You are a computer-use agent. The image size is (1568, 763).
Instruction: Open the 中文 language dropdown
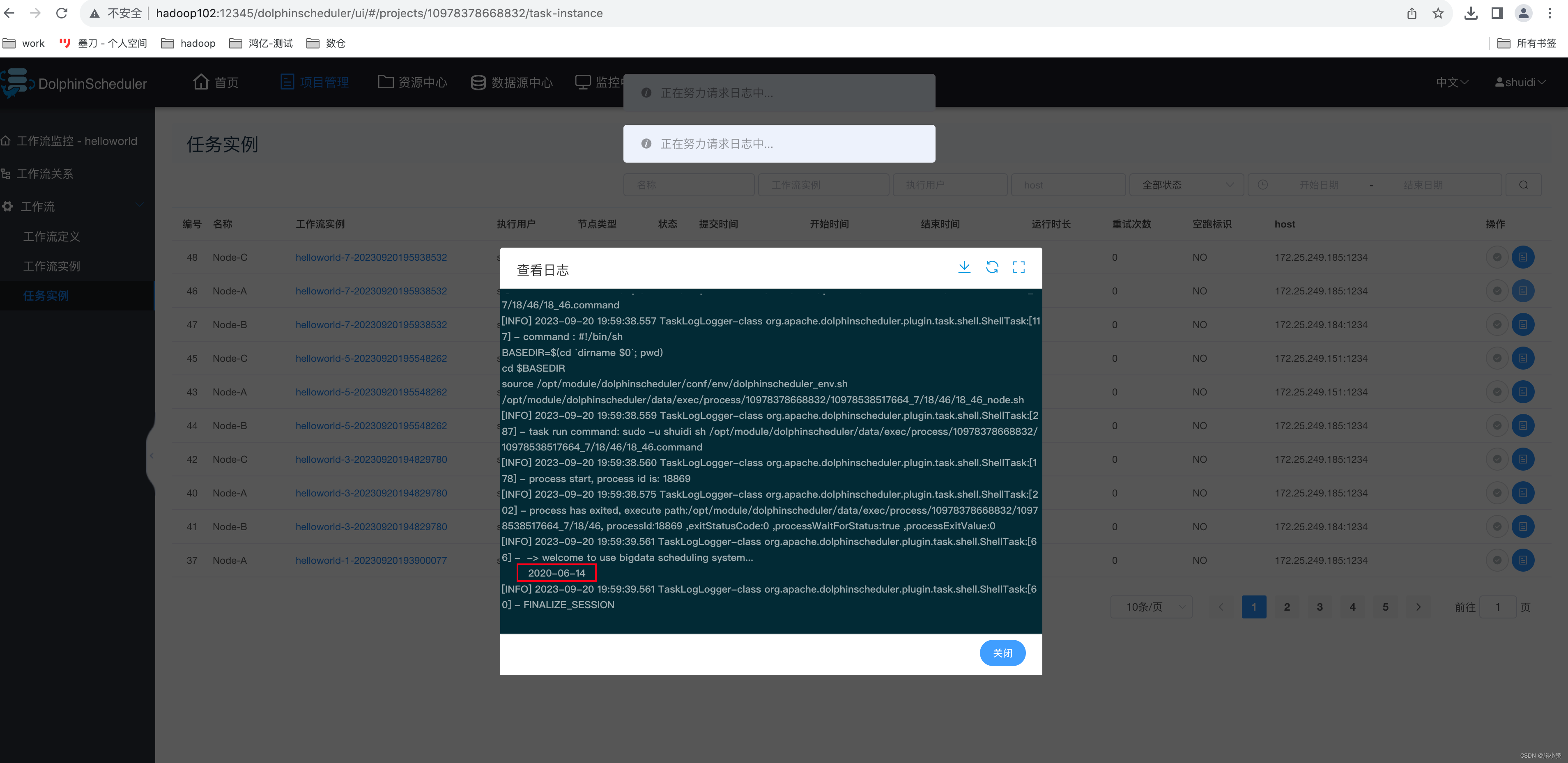(1452, 82)
